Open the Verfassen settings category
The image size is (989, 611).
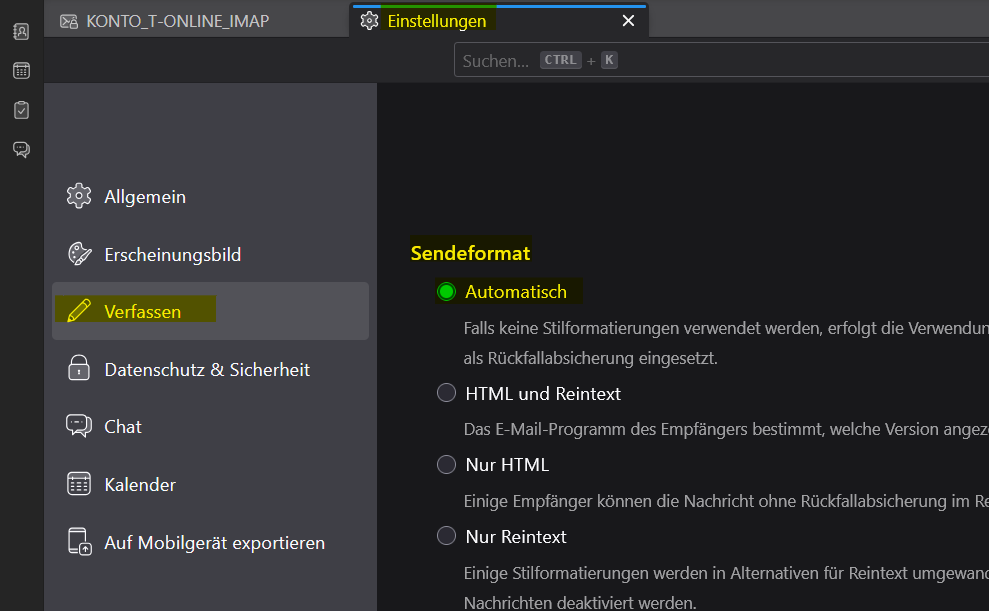tap(143, 312)
